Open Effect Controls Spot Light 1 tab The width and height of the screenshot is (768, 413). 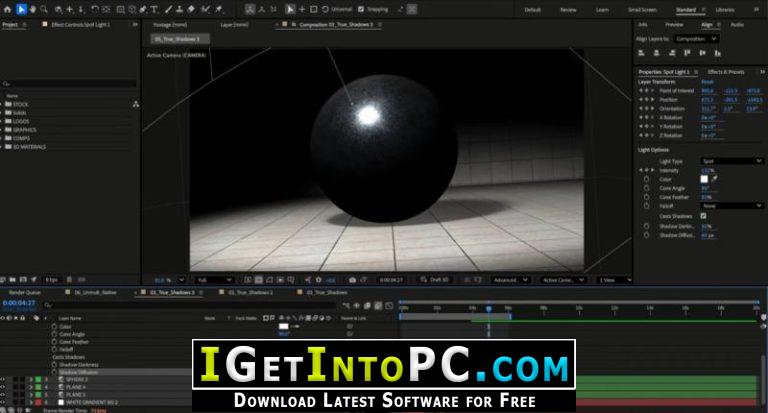tap(81, 24)
